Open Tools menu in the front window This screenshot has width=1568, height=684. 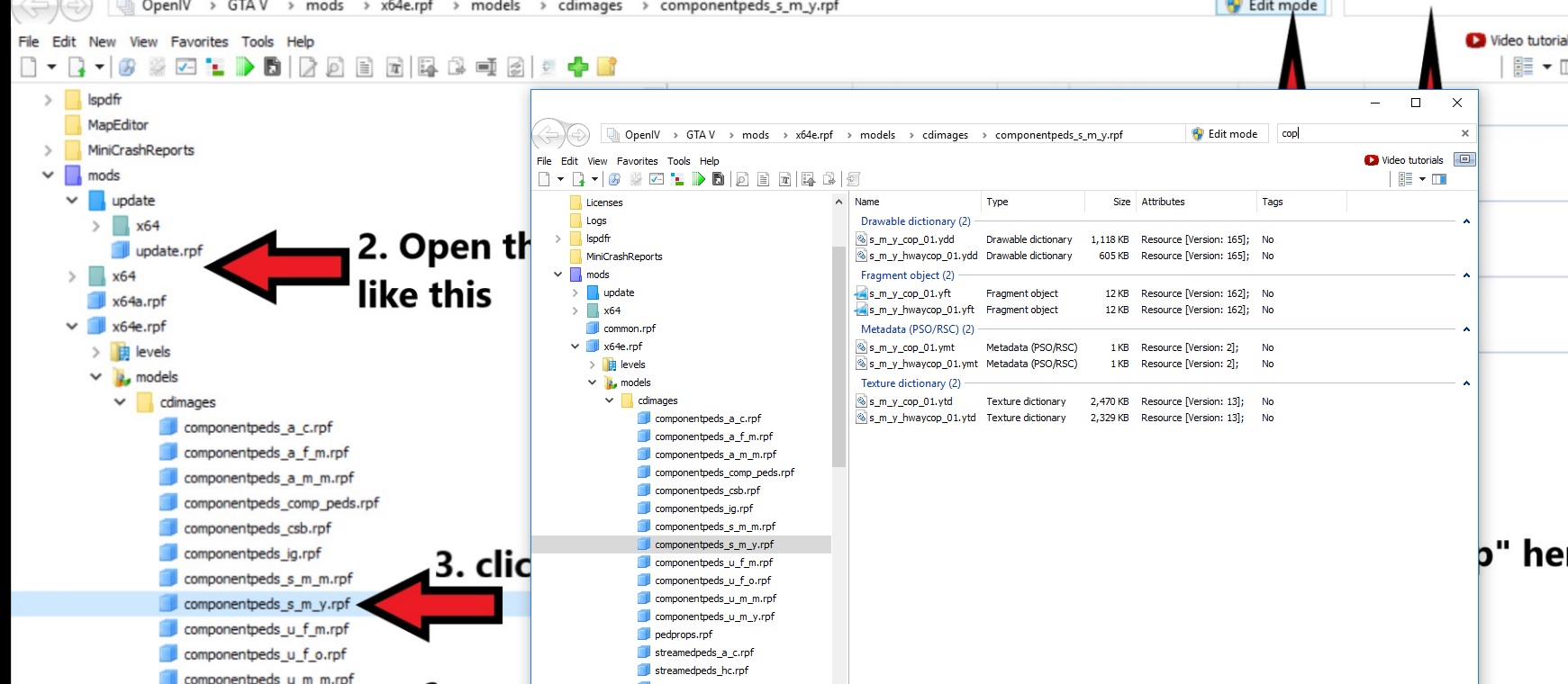679,161
